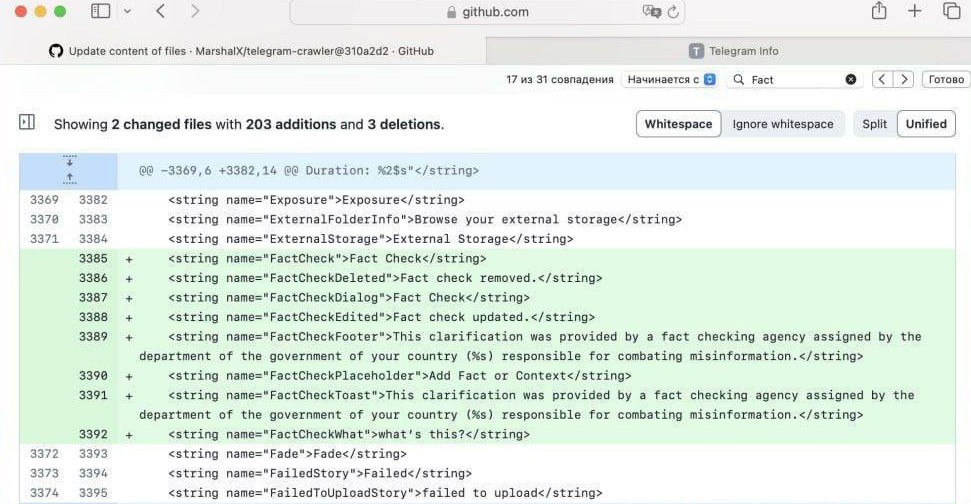Show the tab overview icon

[951, 11]
